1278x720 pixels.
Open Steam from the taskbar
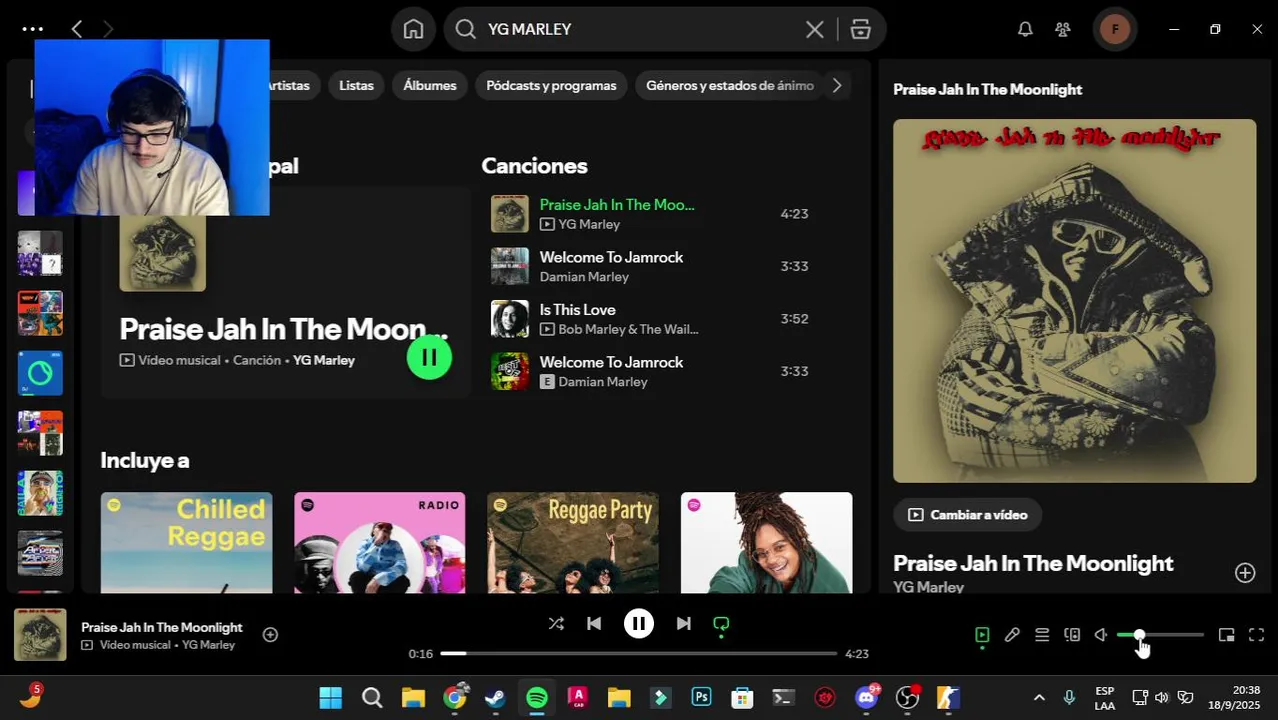pos(496,697)
